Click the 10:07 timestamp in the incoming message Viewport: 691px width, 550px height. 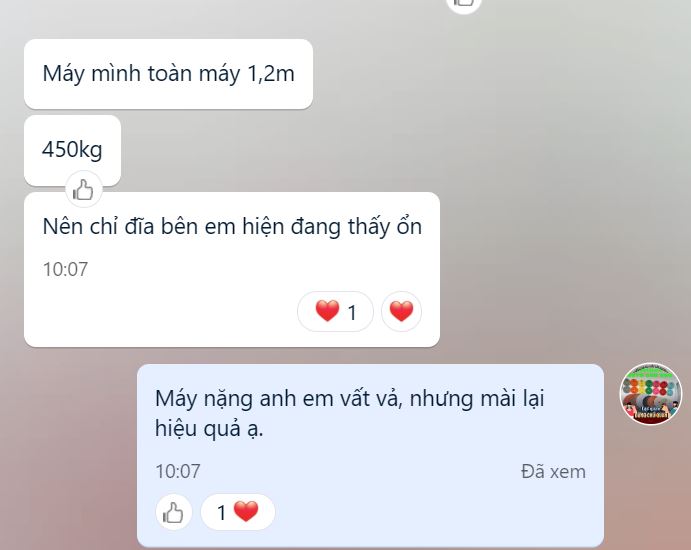pyautogui.click(x=65, y=269)
